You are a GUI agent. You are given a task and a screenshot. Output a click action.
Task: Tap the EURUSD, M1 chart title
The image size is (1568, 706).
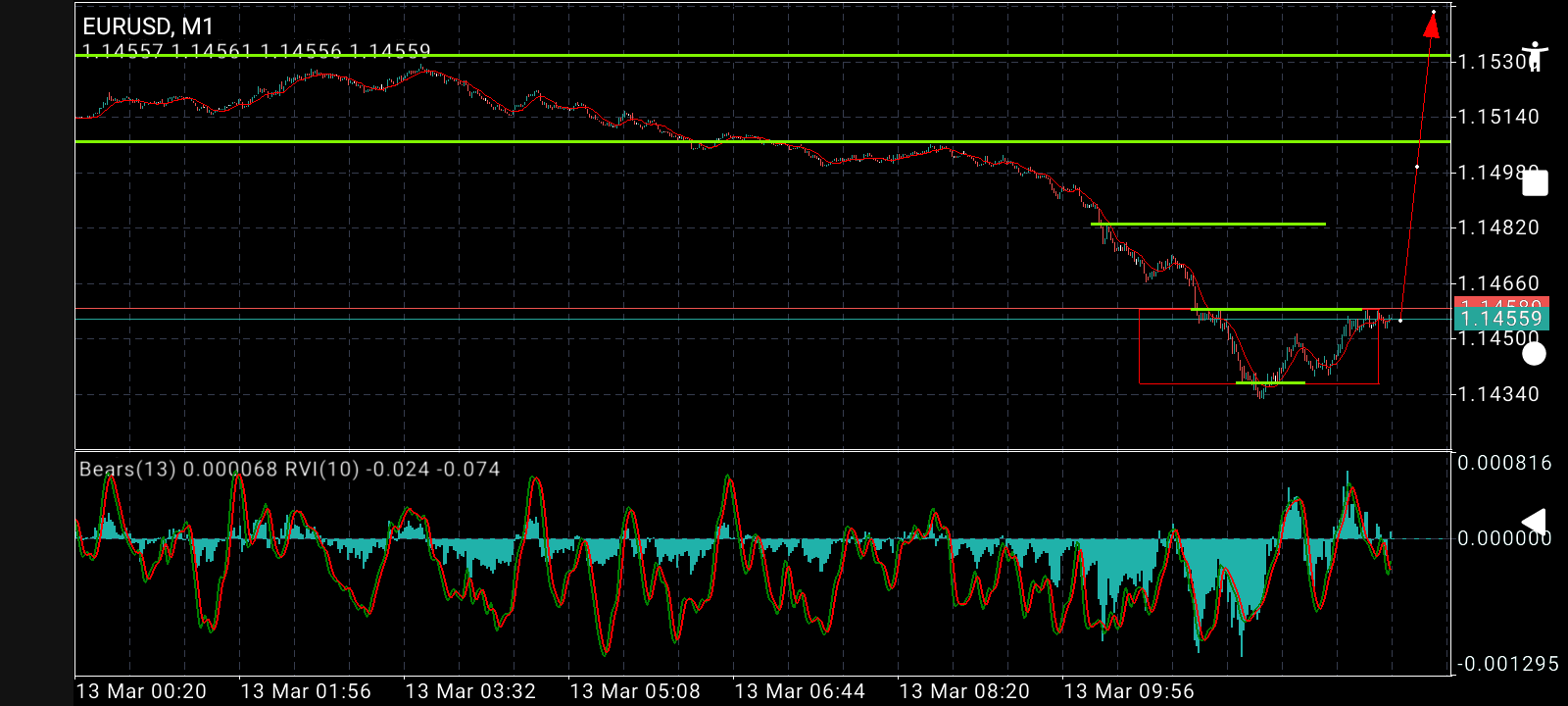coord(148,27)
